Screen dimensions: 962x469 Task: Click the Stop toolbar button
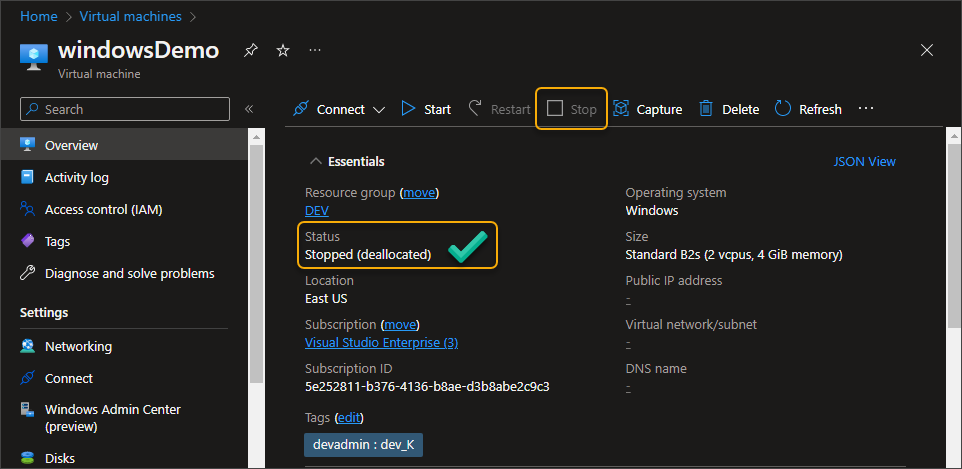coord(572,109)
